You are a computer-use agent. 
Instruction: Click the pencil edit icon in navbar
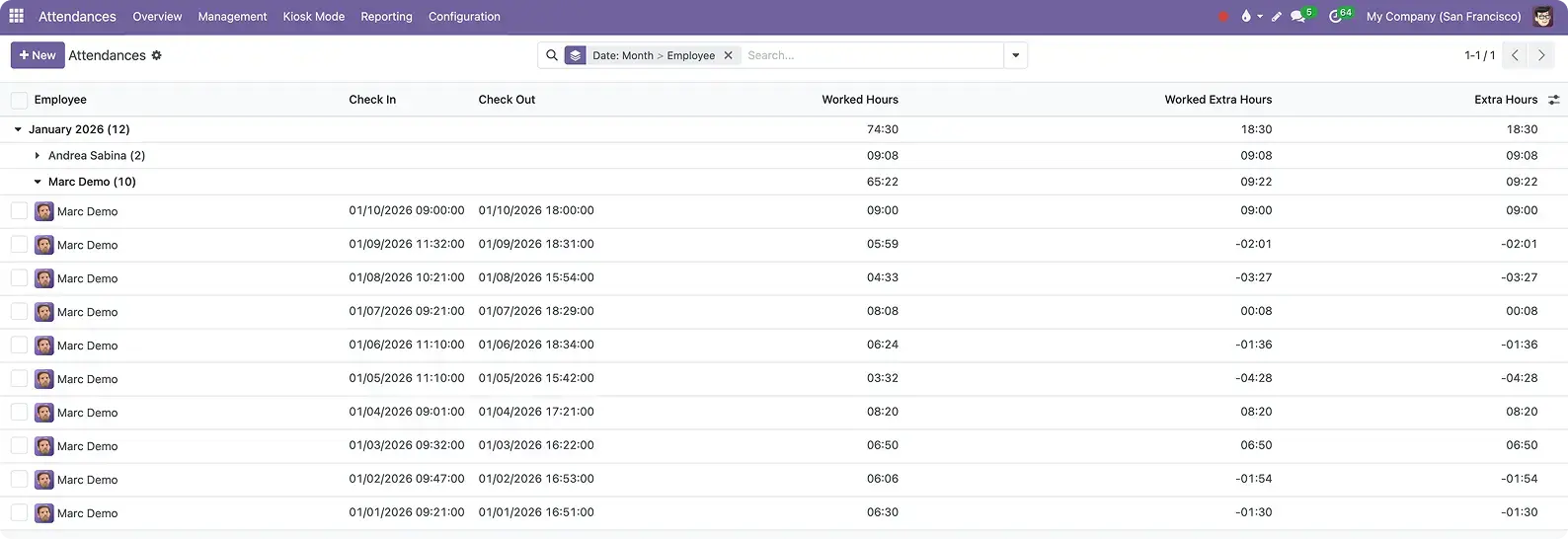coord(1276,17)
